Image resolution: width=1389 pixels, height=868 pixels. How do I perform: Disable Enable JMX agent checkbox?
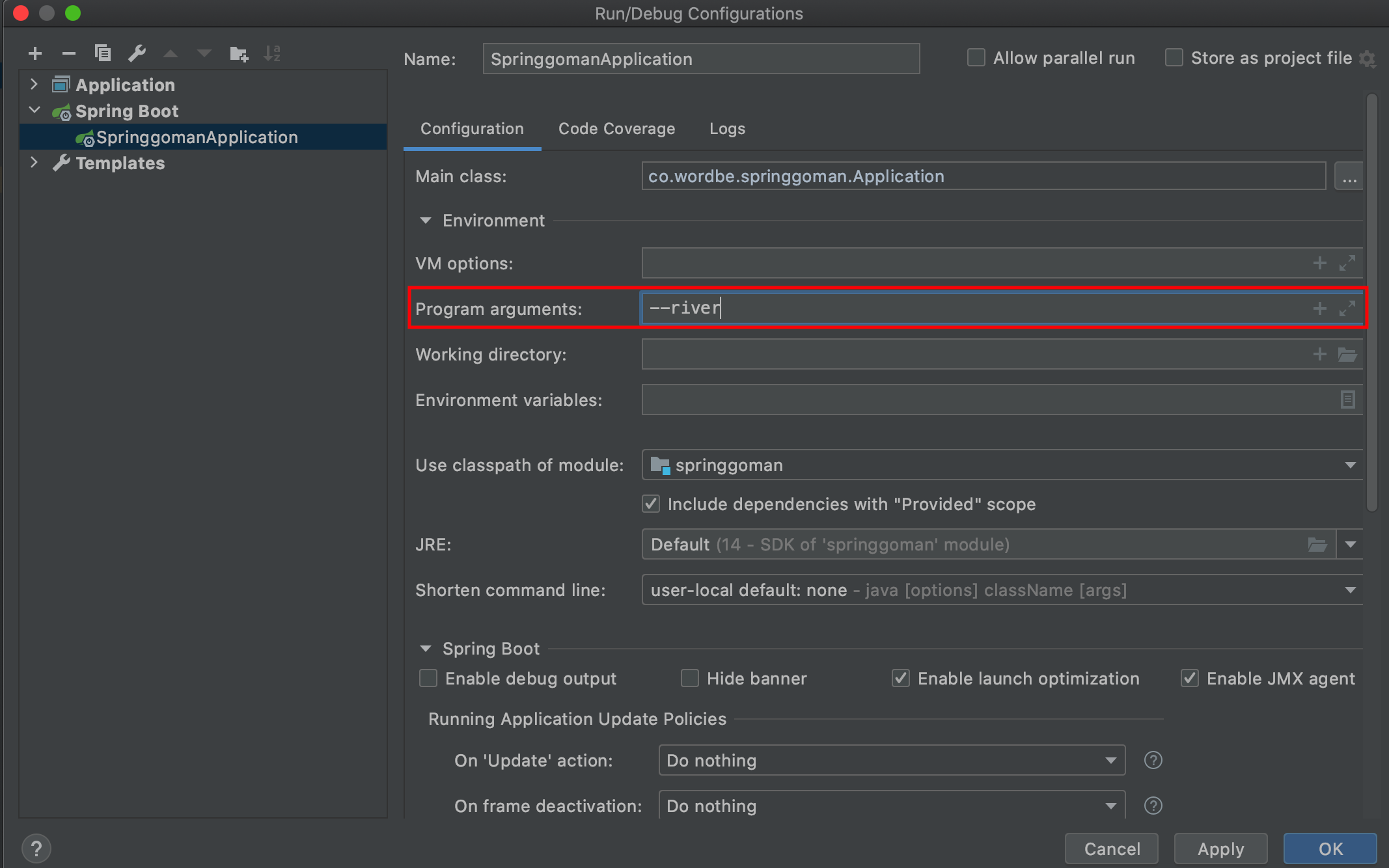point(1190,679)
